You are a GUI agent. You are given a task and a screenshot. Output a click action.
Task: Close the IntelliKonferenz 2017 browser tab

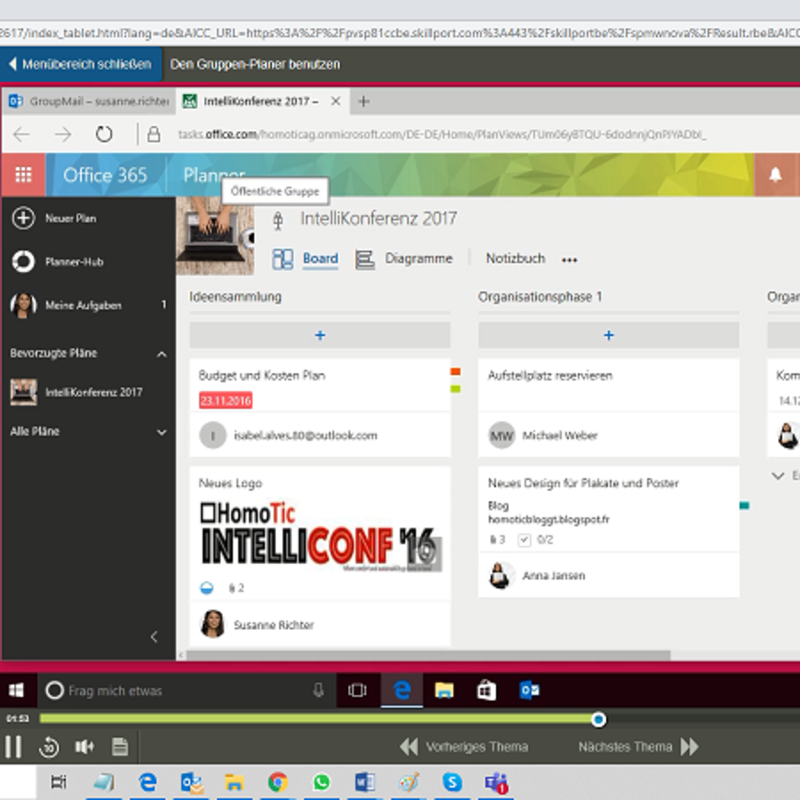pyautogui.click(x=335, y=101)
